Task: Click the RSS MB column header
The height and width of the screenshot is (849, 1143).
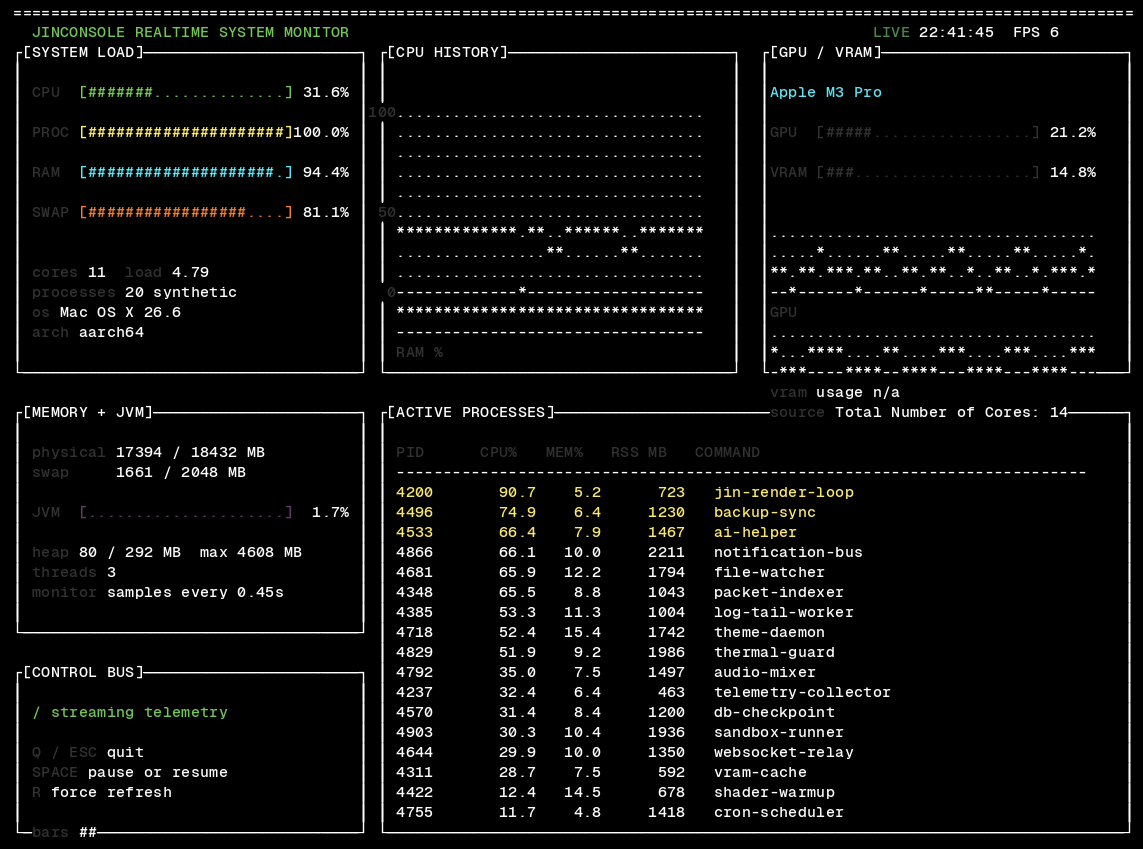Action: pos(639,453)
